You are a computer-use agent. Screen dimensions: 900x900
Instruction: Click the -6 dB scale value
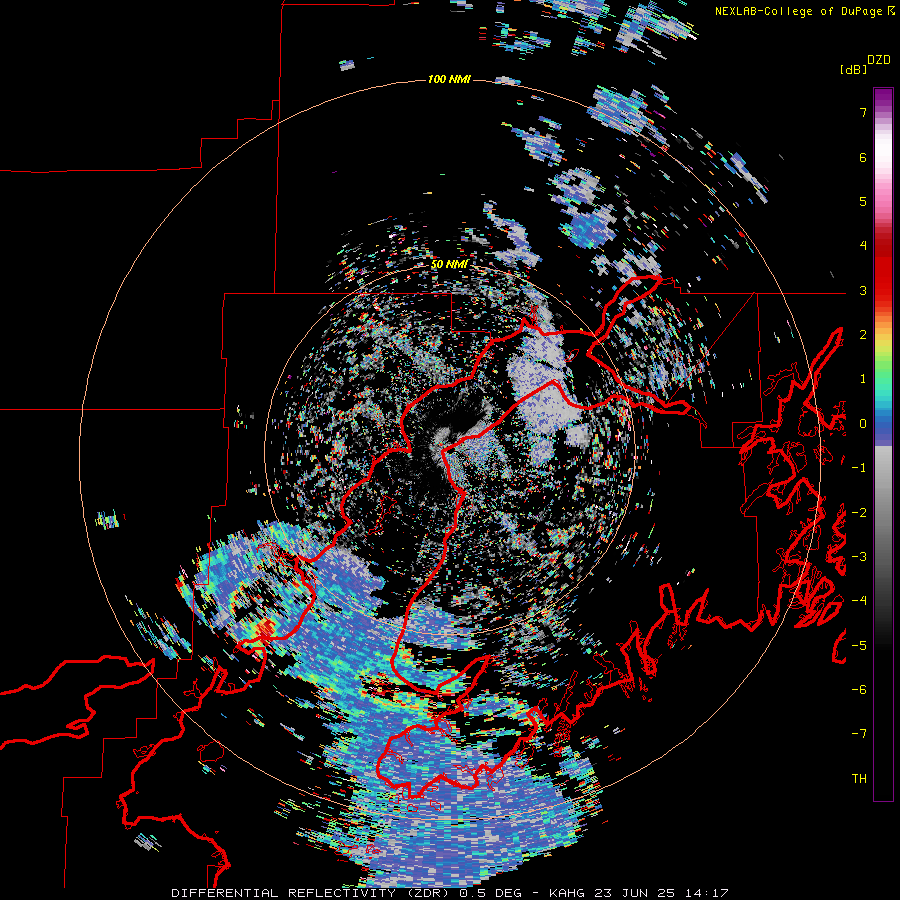[859, 690]
